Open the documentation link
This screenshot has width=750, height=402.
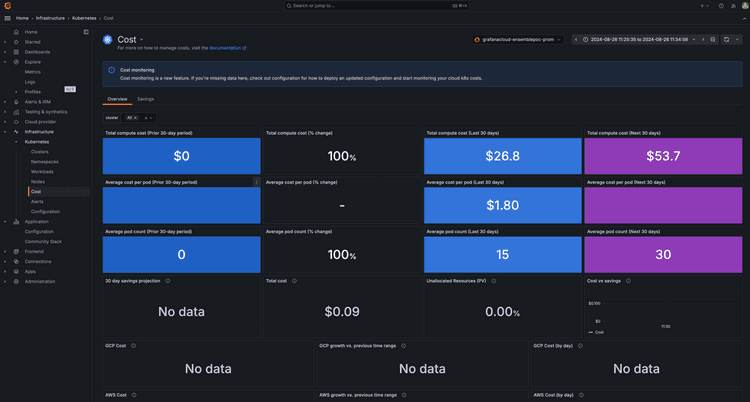pyautogui.click(x=227, y=48)
